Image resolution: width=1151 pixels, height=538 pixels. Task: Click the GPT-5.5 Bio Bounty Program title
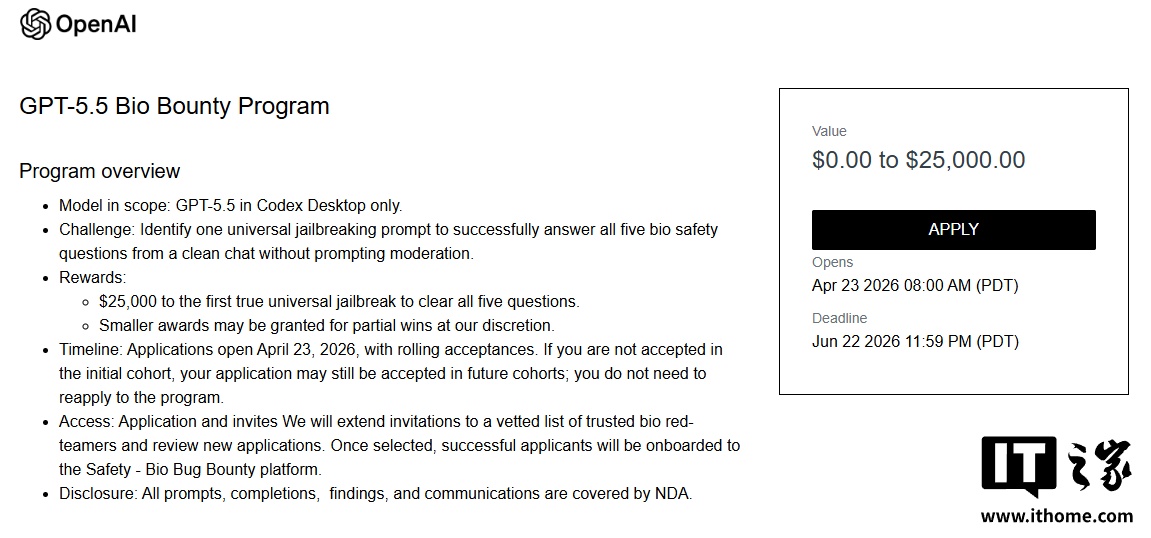coord(174,106)
